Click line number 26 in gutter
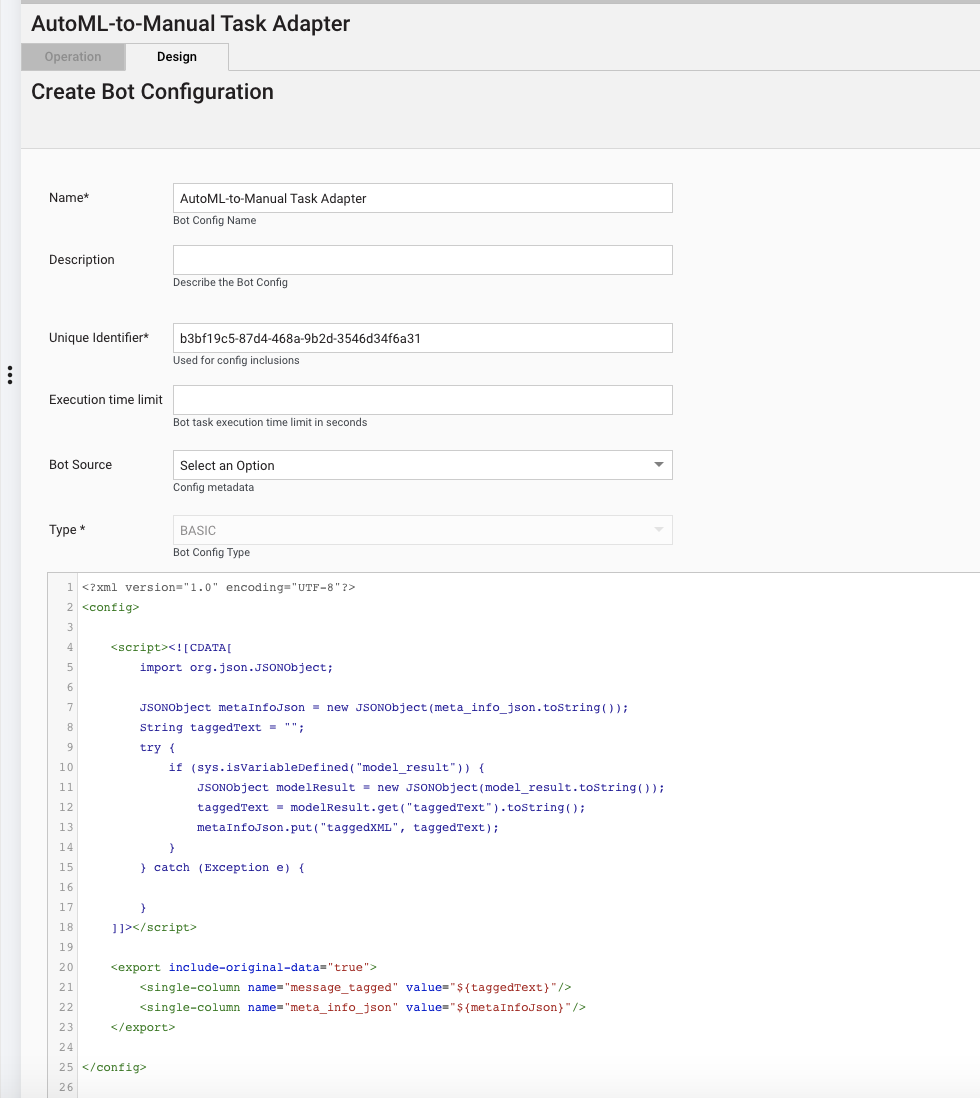Image resolution: width=980 pixels, height=1098 pixels. coord(67,1087)
